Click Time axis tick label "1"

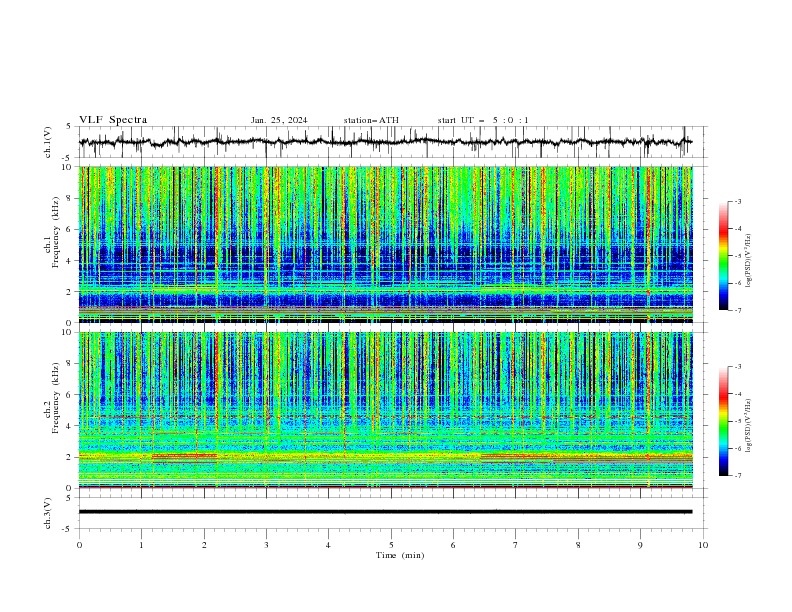[x=141, y=545]
